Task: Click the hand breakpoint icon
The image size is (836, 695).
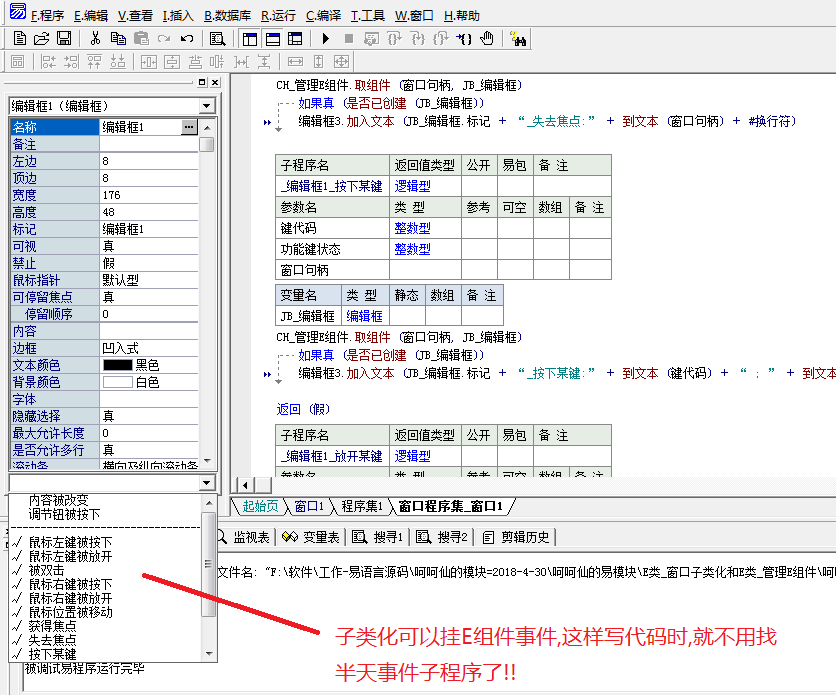Action: pyautogui.click(x=487, y=38)
